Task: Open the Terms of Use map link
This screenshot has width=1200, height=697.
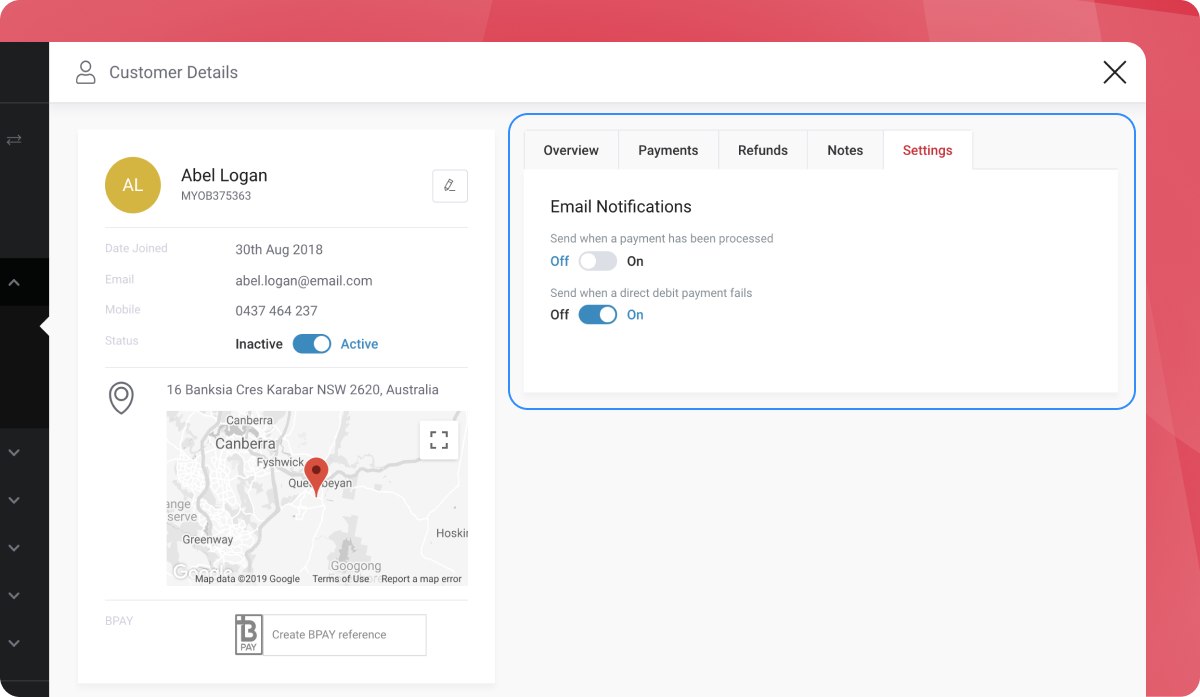Action: pyautogui.click(x=340, y=579)
